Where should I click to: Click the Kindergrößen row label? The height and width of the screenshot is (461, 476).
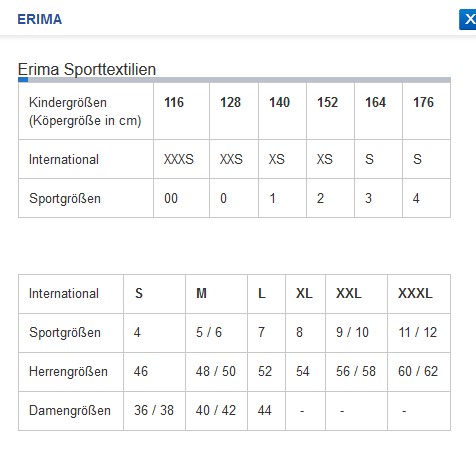point(86,111)
